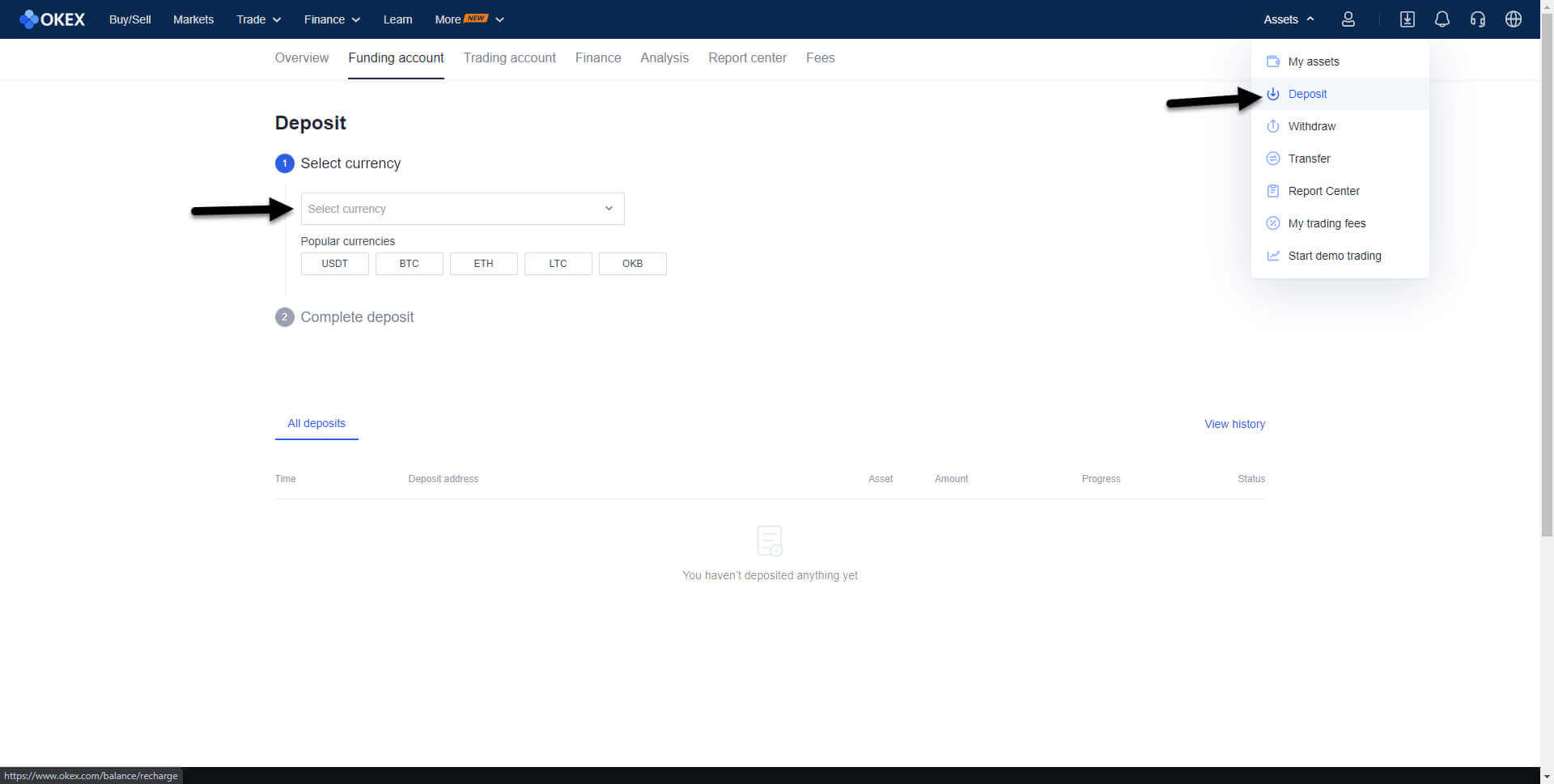Open the Select currency dropdown
This screenshot has height=784, width=1554.
pyautogui.click(x=462, y=209)
